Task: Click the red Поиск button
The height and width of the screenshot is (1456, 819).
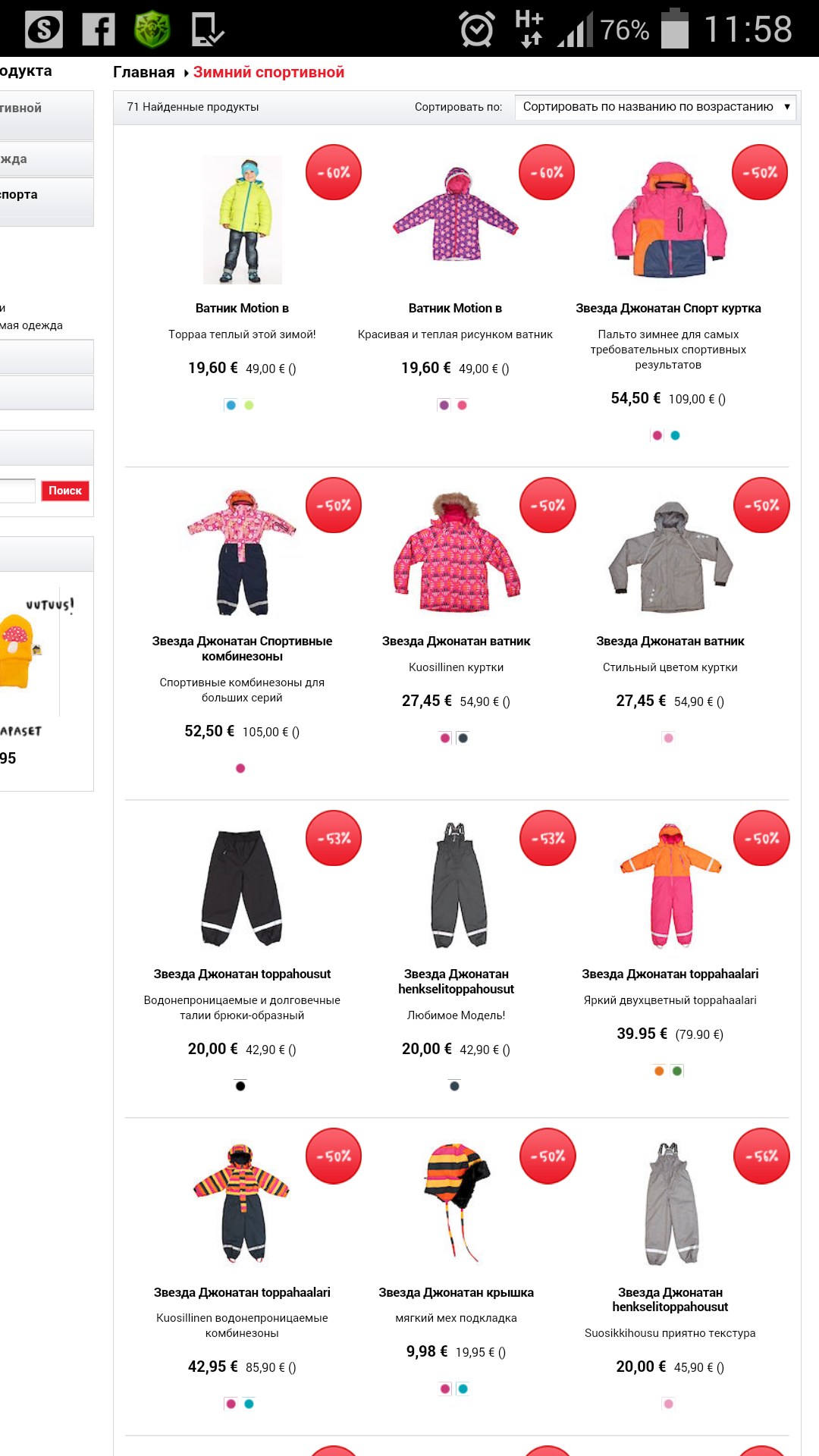Action: click(65, 491)
